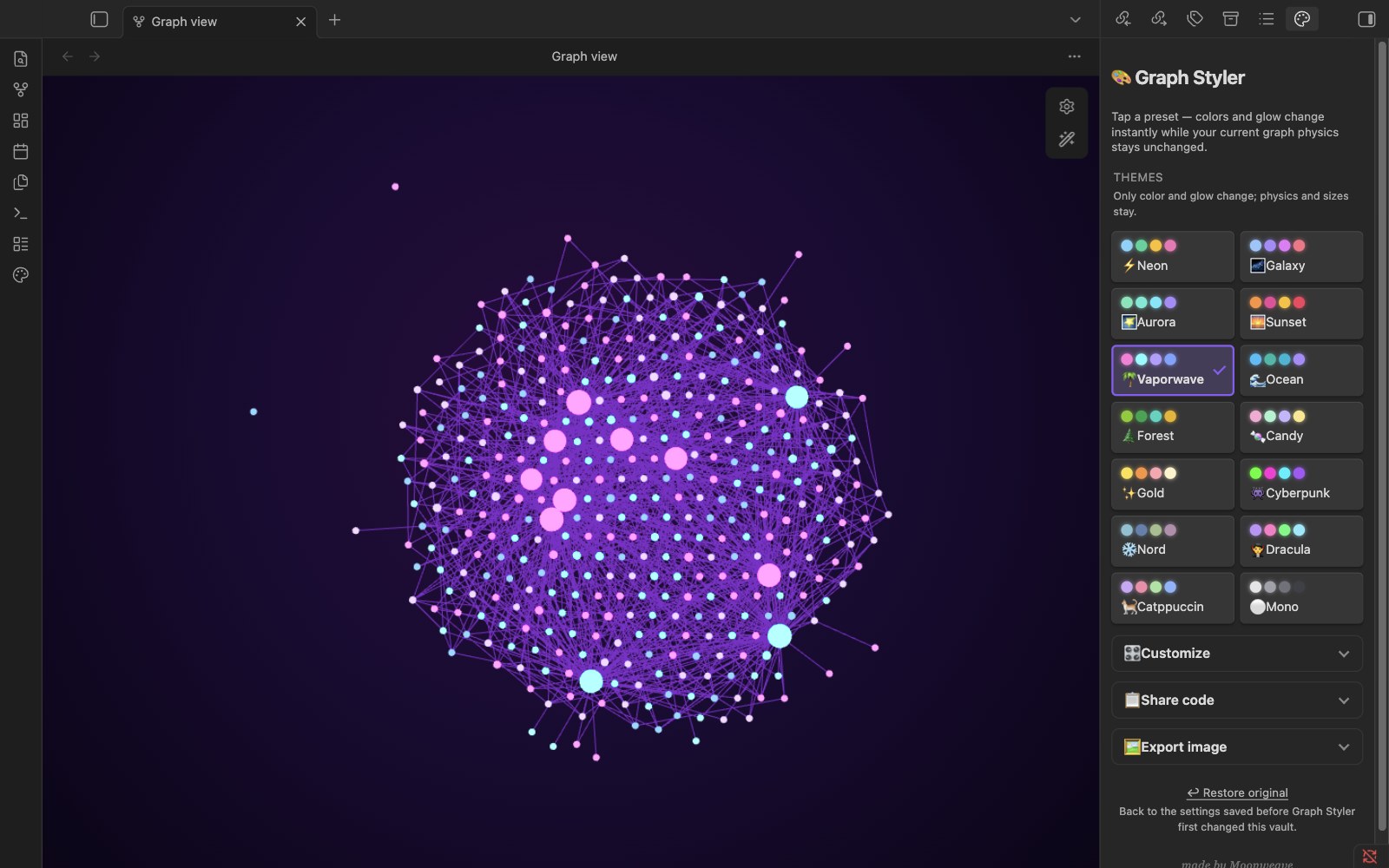The height and width of the screenshot is (868, 1389).
Task: Click the Restore original link
Action: click(x=1237, y=792)
